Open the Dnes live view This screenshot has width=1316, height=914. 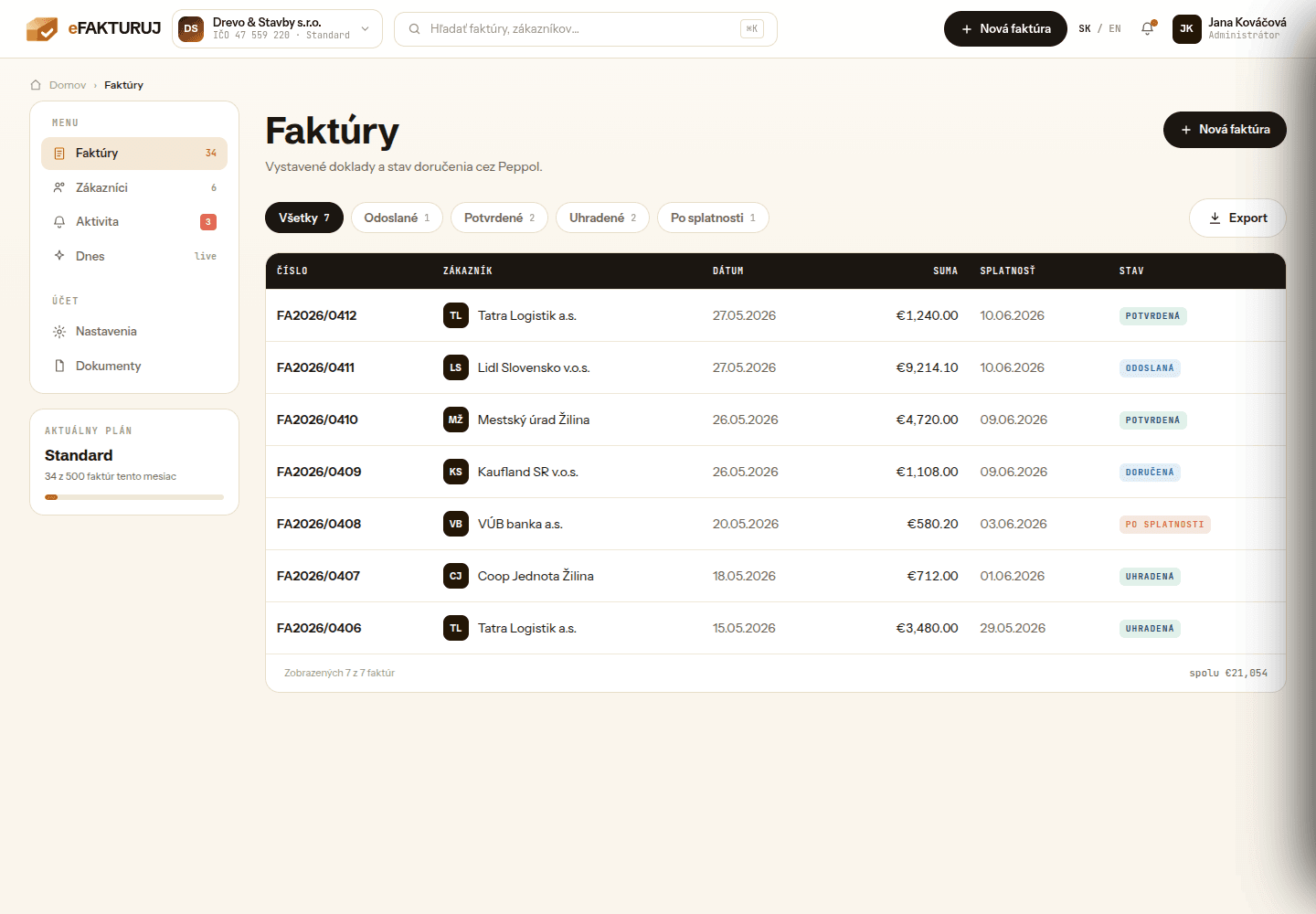pyautogui.click(x=134, y=256)
